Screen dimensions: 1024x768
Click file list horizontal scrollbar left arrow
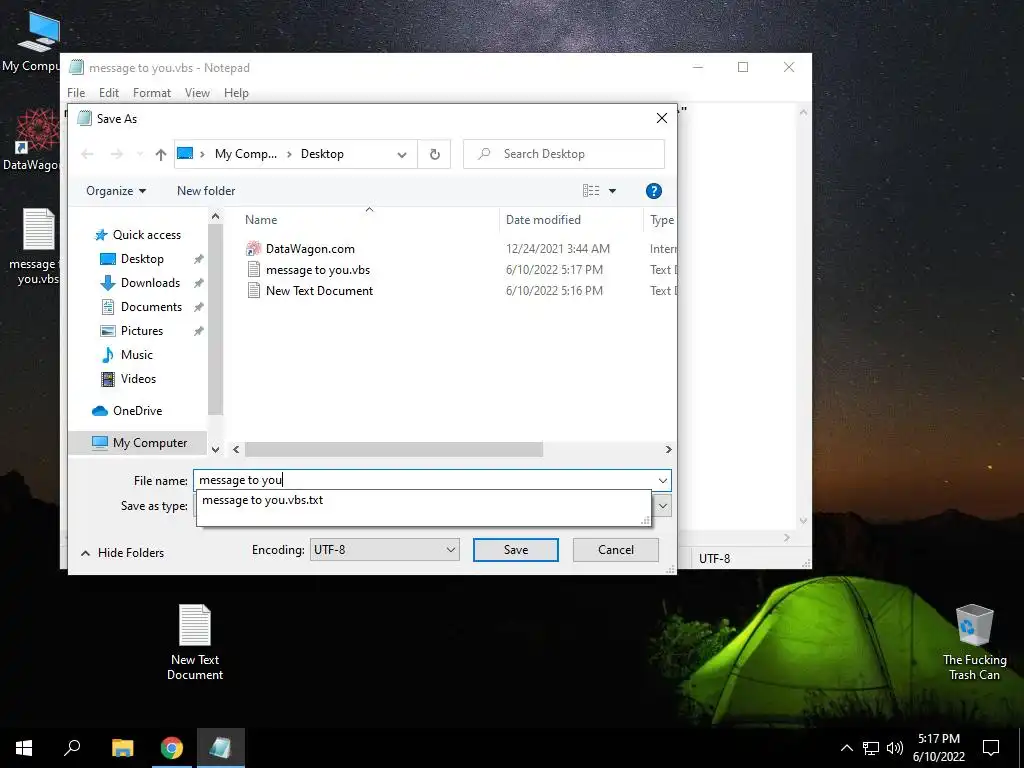click(x=236, y=449)
